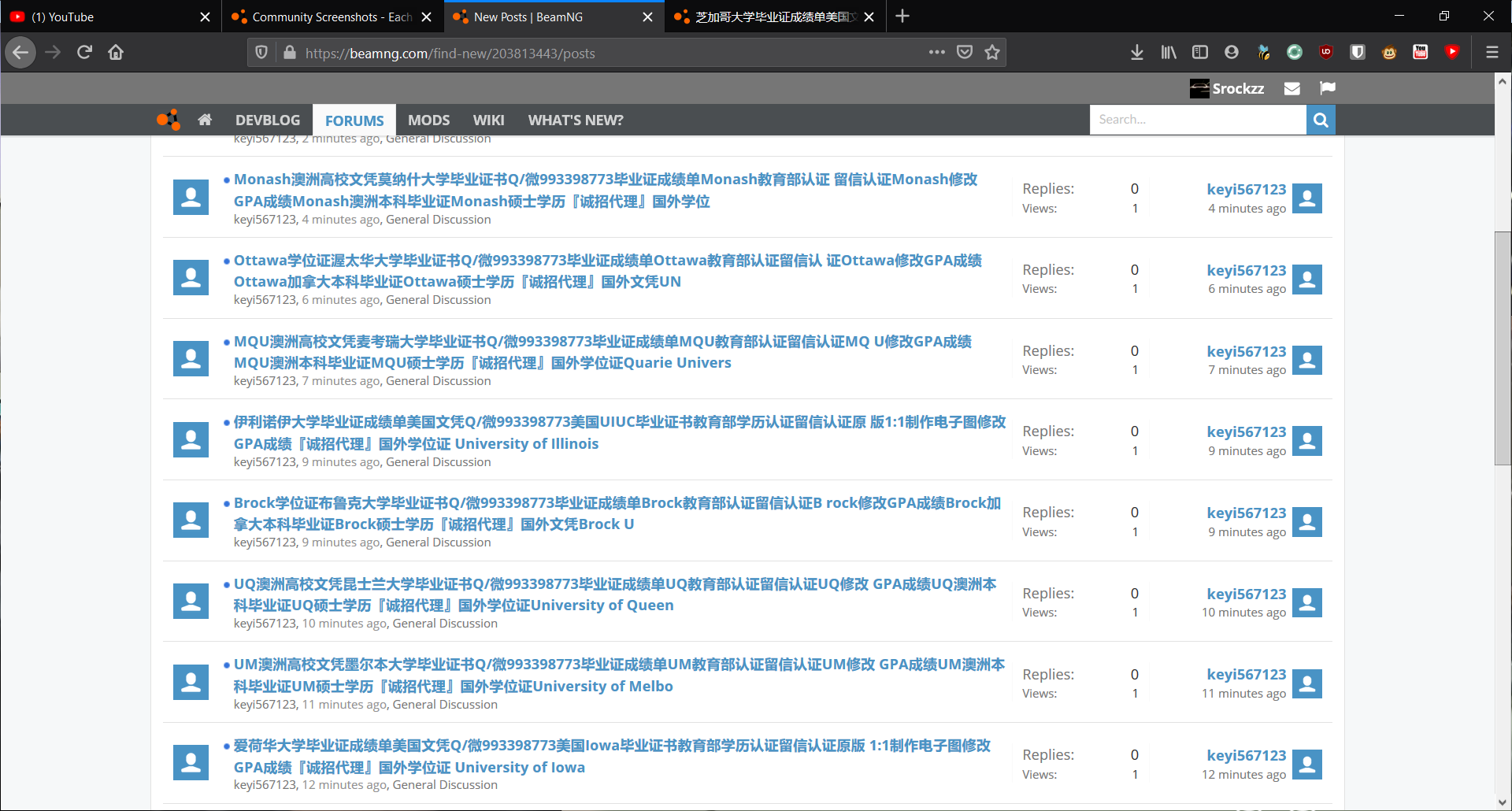
Task: Click the browser Back arrow button
Action: click(20, 53)
